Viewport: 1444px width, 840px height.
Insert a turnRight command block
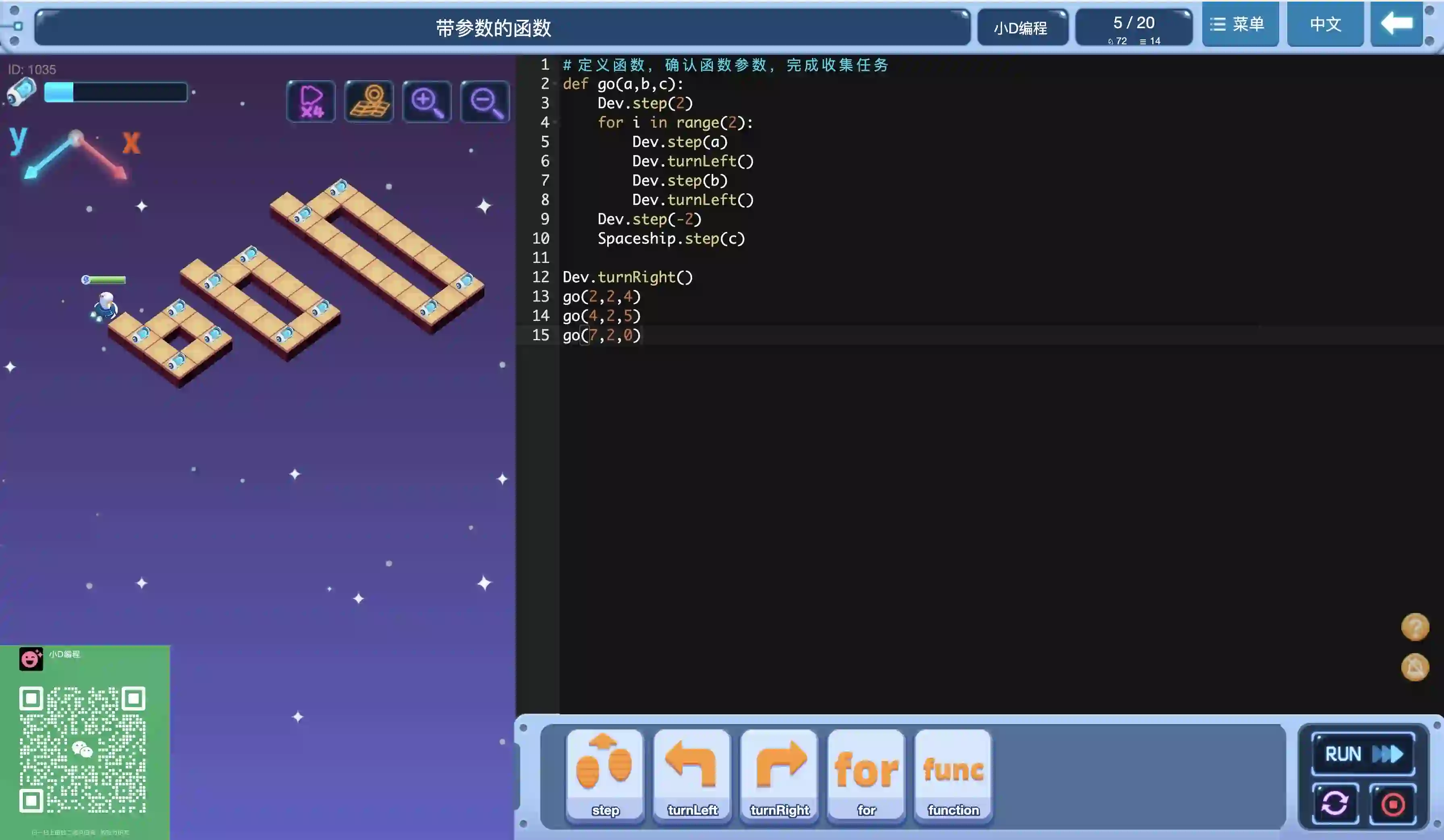point(779,775)
